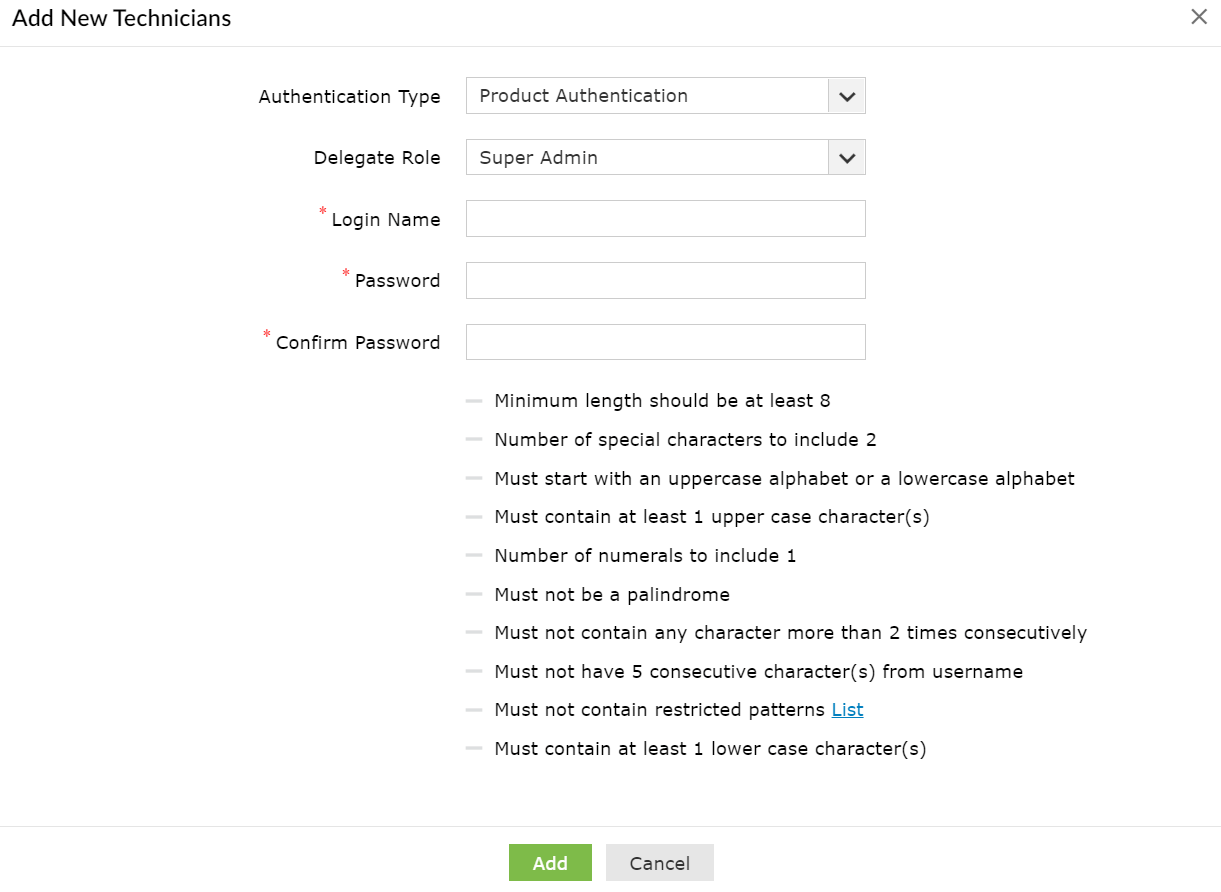Click the dash icon beside restricted patterns rule
1221x892 pixels.
point(474,710)
